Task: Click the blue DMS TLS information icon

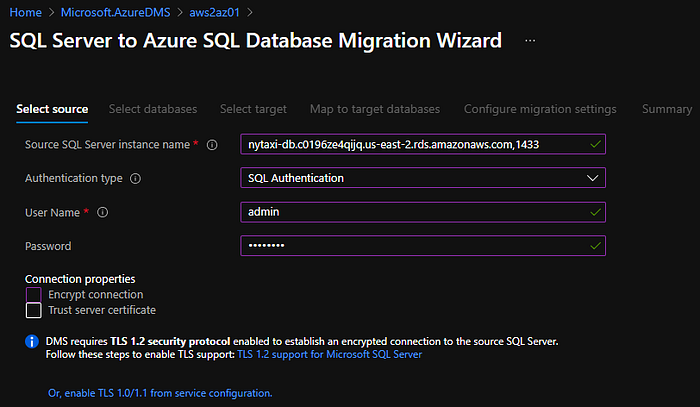Action: (31, 342)
